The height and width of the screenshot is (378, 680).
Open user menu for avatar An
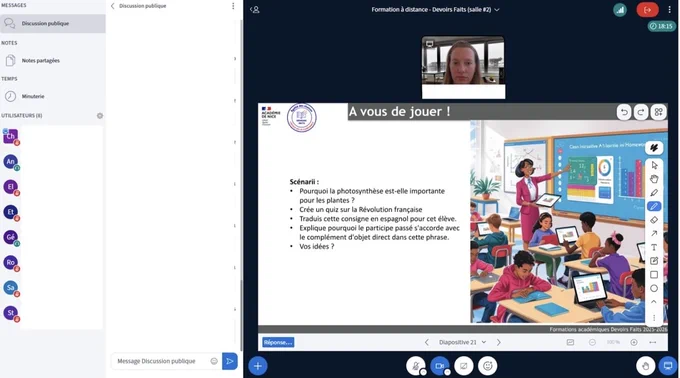point(10,161)
